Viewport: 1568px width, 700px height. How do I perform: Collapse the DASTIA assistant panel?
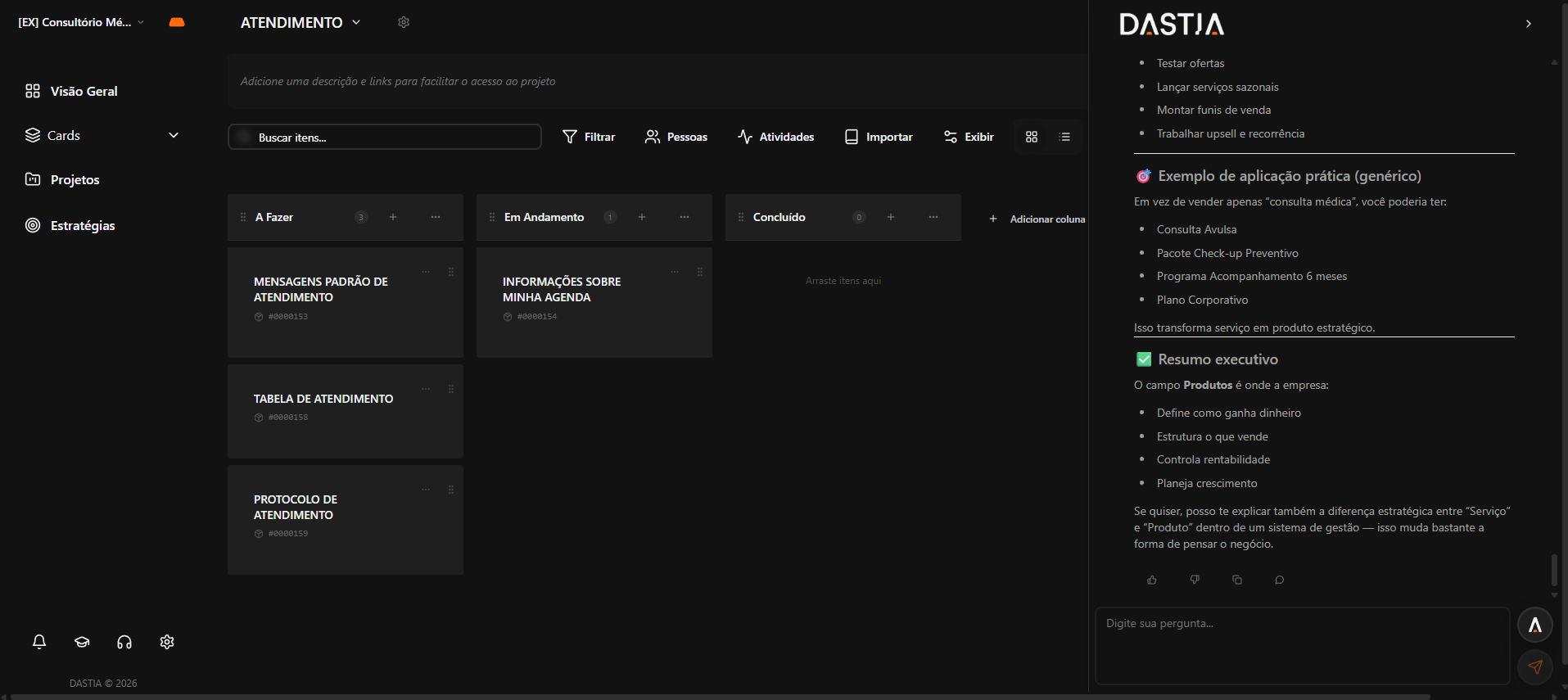1528,24
